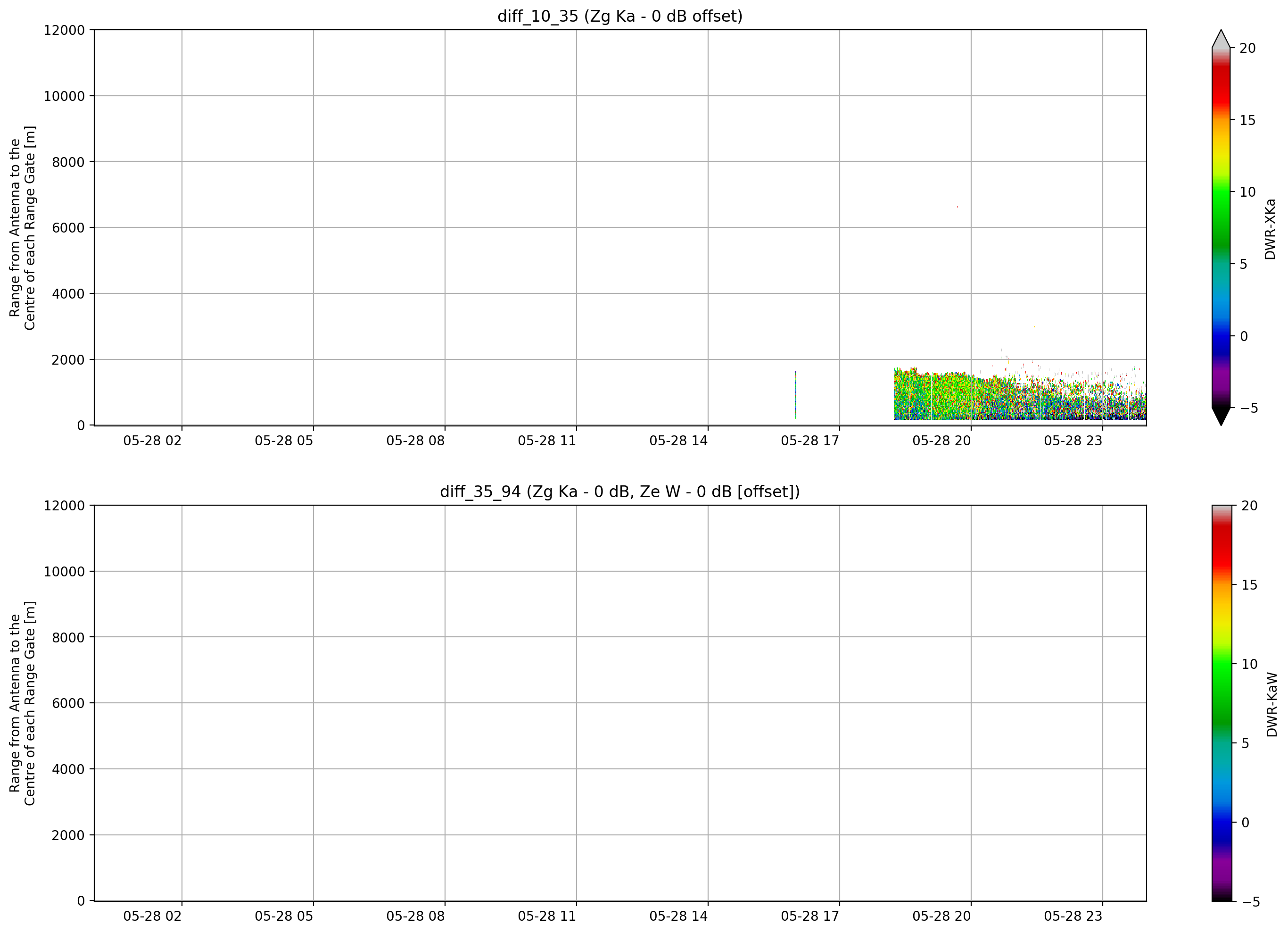Click the top colorbar's lower black arrow

(x=1221, y=416)
